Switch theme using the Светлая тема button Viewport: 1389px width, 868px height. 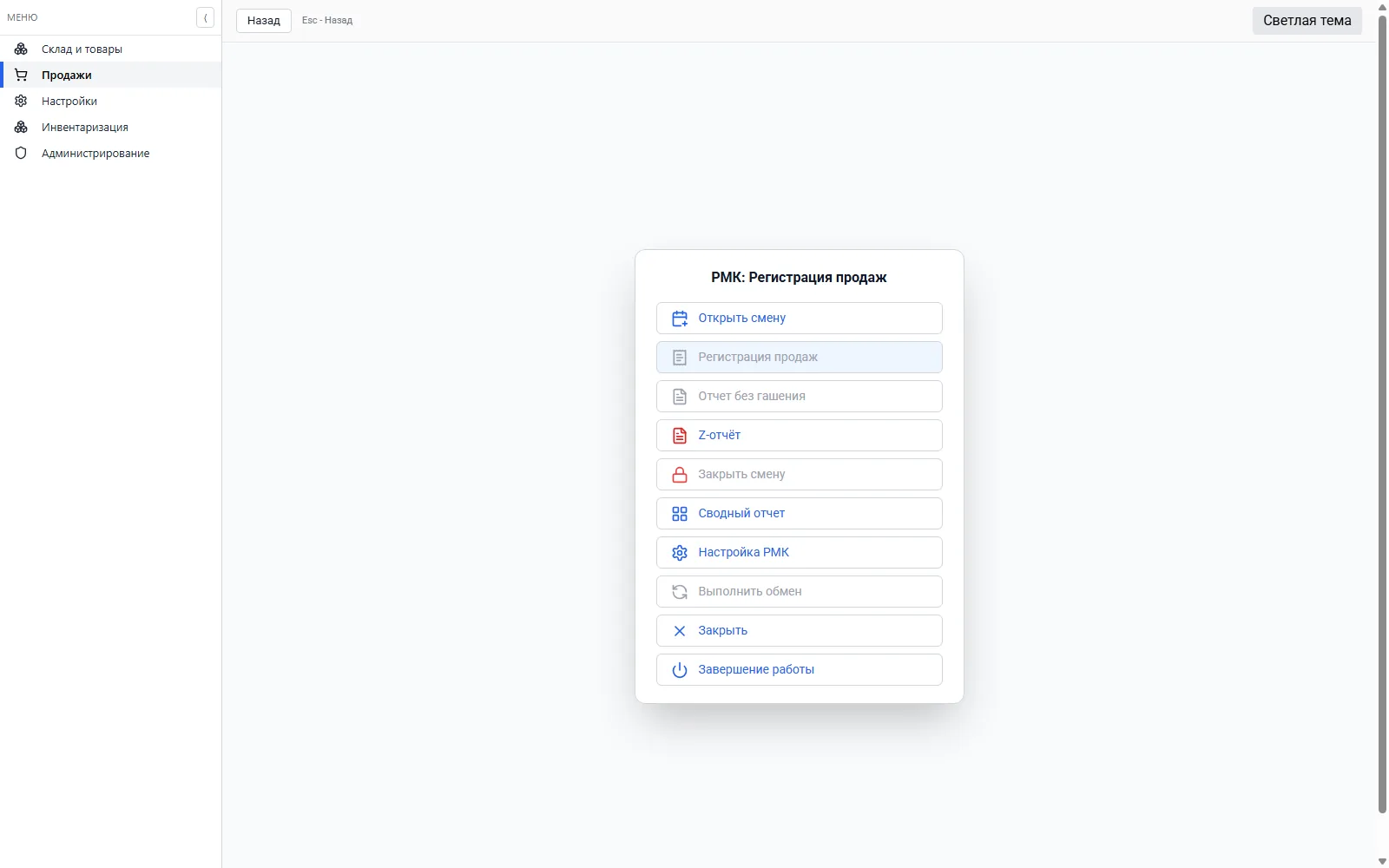pyautogui.click(x=1307, y=21)
